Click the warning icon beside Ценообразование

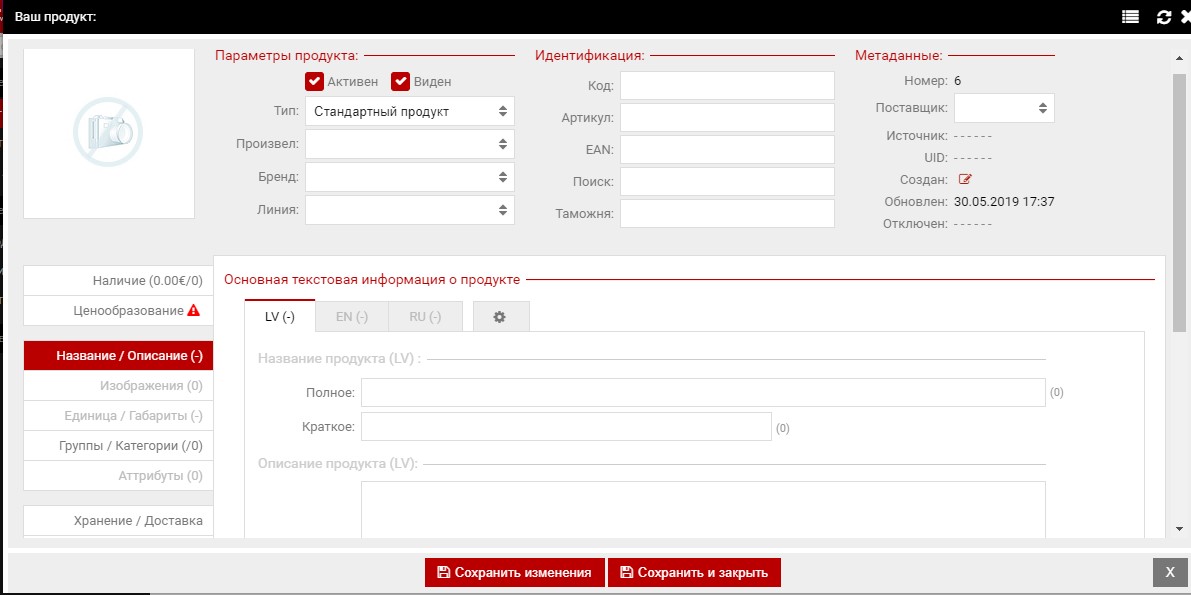[x=194, y=311]
